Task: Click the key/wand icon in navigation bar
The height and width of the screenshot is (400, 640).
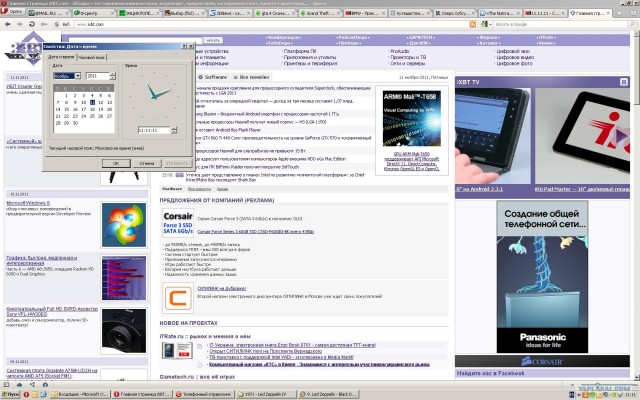Action: (44, 24)
